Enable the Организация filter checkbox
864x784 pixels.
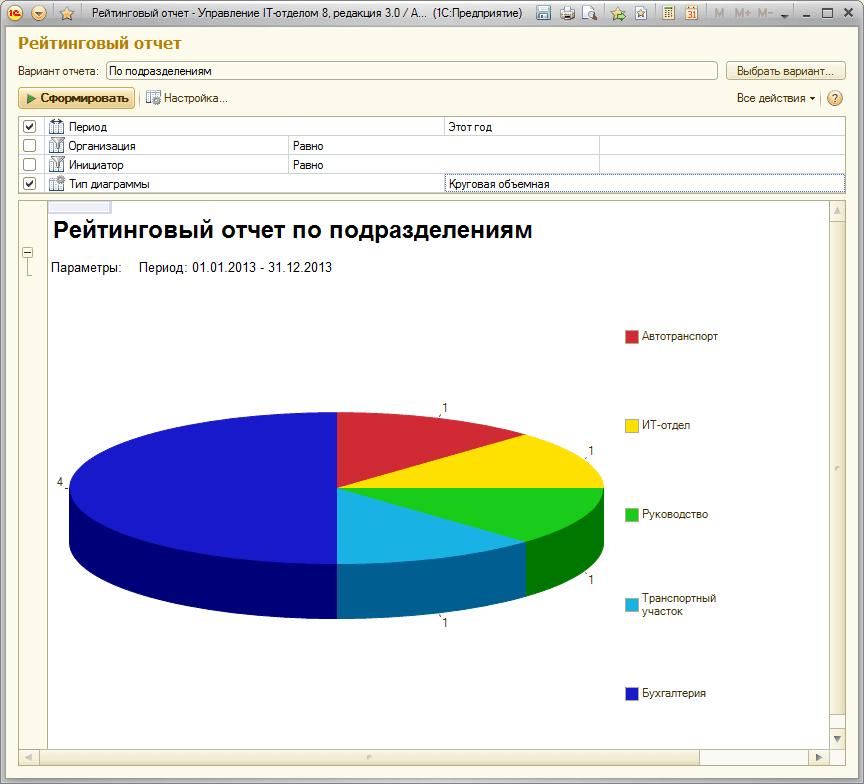pyautogui.click(x=30, y=146)
